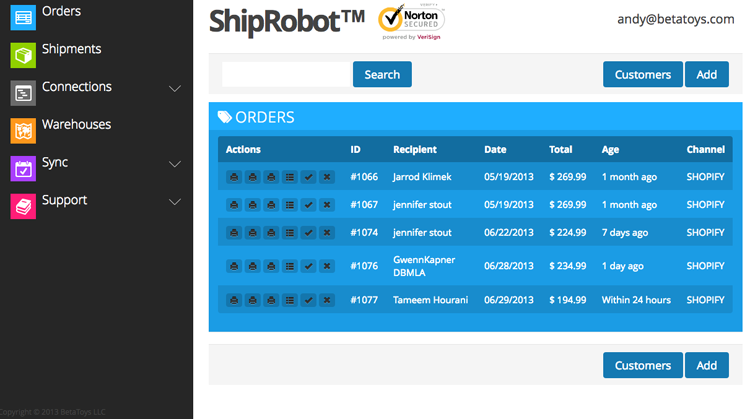Image resolution: width=750 pixels, height=419 pixels.
Task: Cancel order #1077 with X icon
Action: pyautogui.click(x=327, y=300)
